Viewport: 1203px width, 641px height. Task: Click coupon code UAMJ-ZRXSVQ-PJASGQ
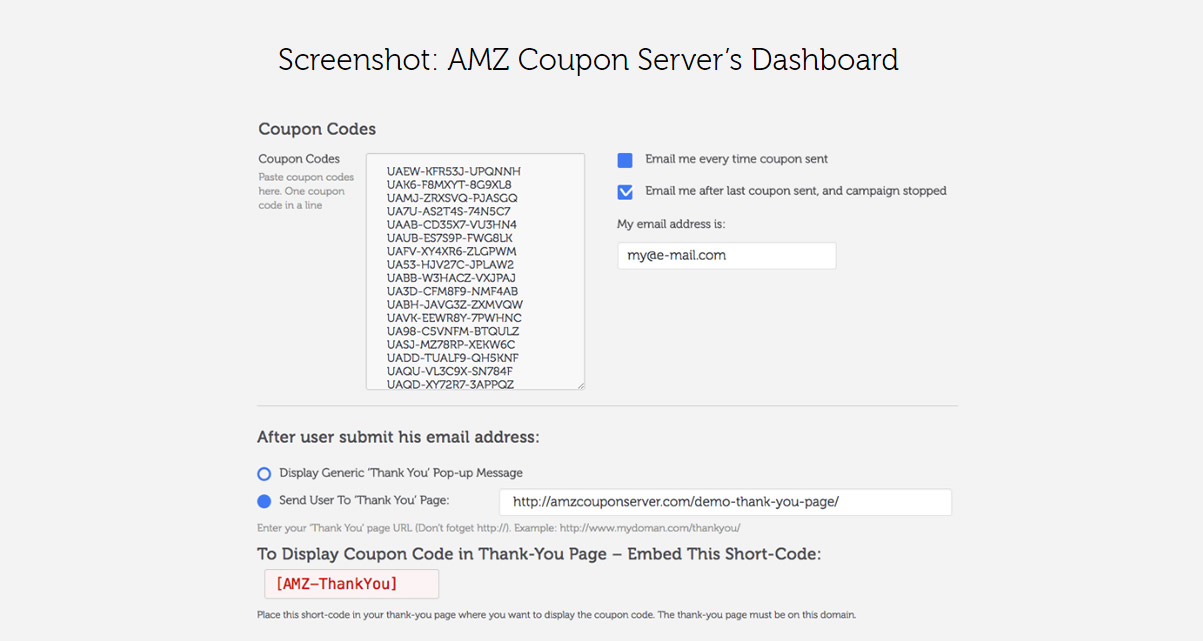pyautogui.click(x=452, y=198)
